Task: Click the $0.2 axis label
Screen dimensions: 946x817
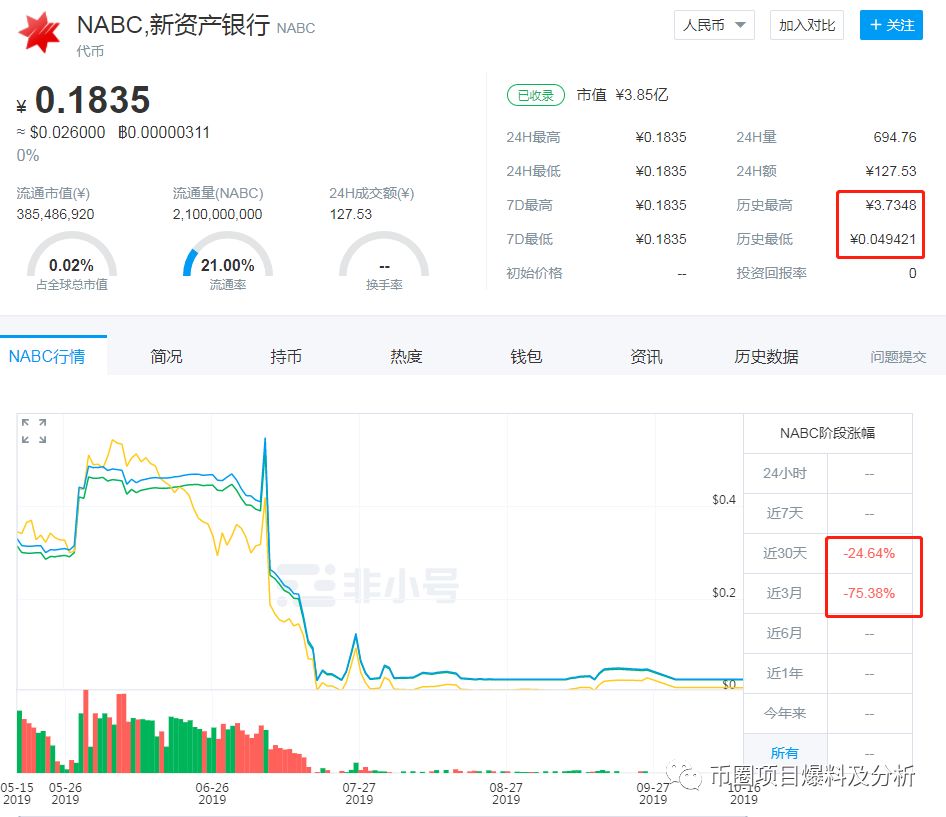Action: [723, 593]
